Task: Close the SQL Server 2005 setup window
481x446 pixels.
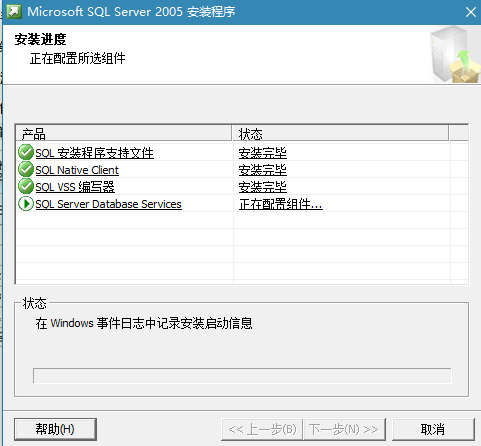Action: click(471, 12)
